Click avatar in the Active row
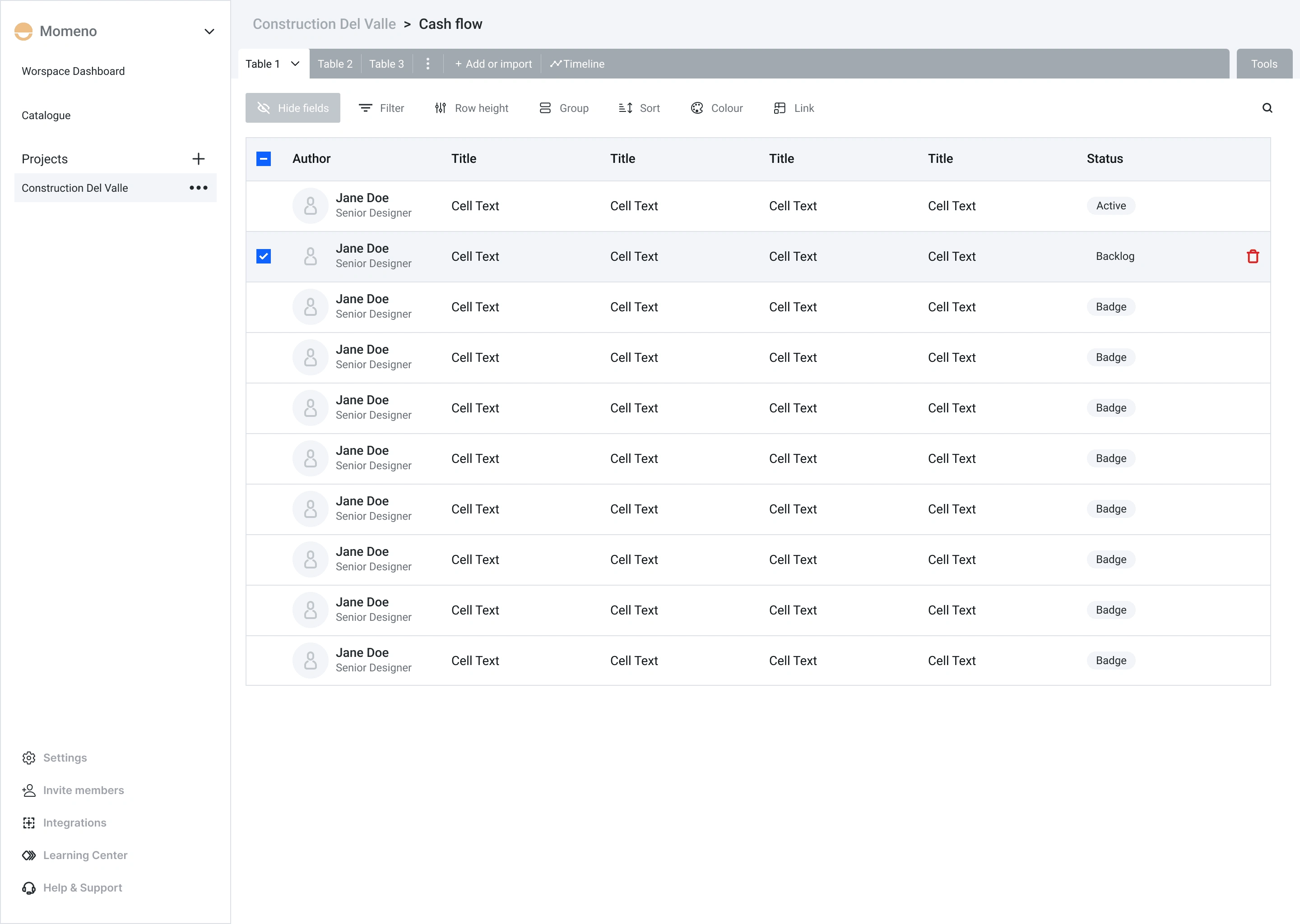Screen dimensions: 1300x924 [310, 206]
